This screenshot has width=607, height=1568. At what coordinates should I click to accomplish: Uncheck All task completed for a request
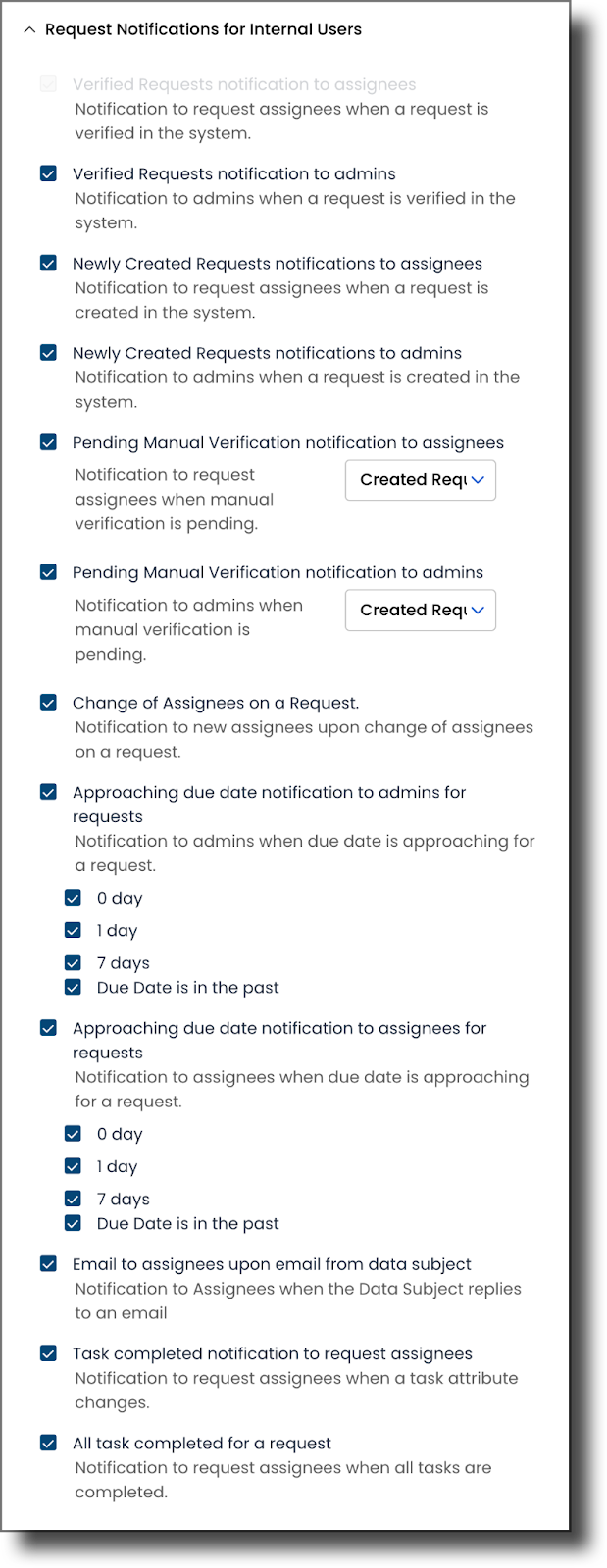[48, 1443]
